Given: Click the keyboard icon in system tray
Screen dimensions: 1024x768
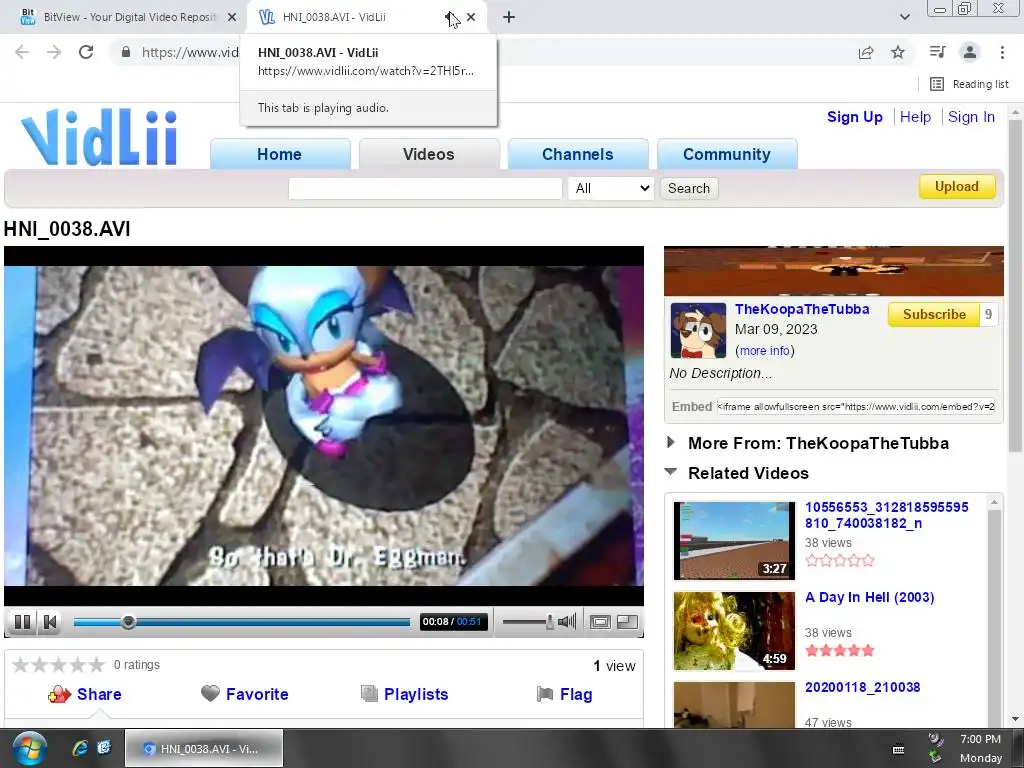Looking at the screenshot, I should 899,750.
